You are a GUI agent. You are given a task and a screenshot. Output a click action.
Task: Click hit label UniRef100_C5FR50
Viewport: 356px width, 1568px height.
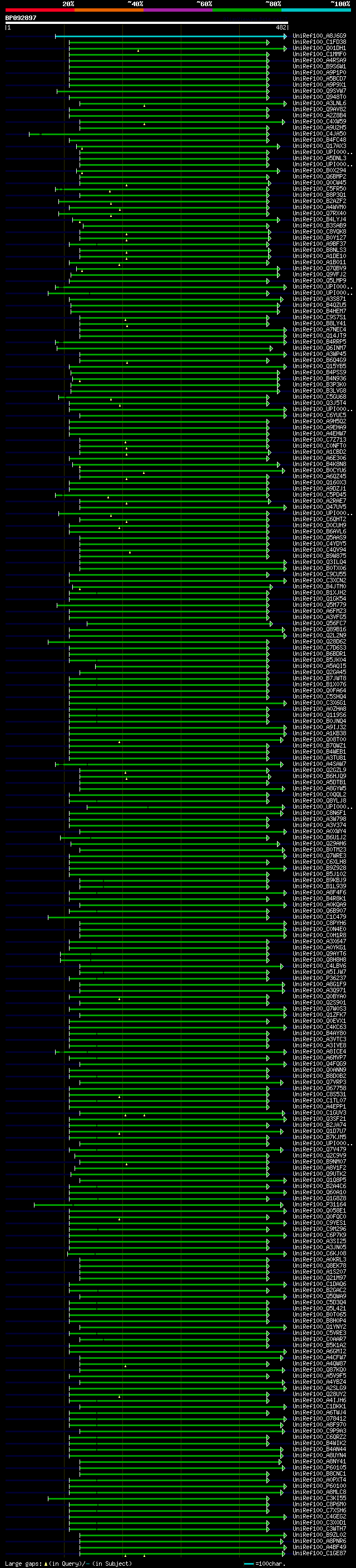point(319,189)
